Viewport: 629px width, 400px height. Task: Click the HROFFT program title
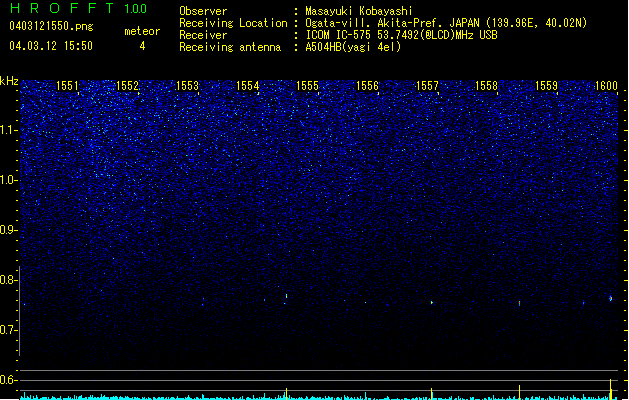click(62, 8)
